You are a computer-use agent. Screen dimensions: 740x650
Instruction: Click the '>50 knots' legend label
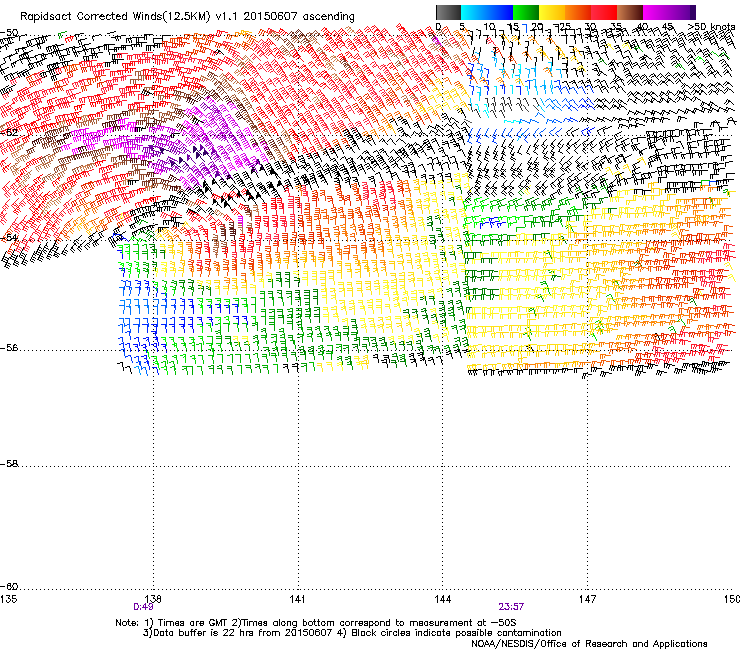(x=711, y=26)
